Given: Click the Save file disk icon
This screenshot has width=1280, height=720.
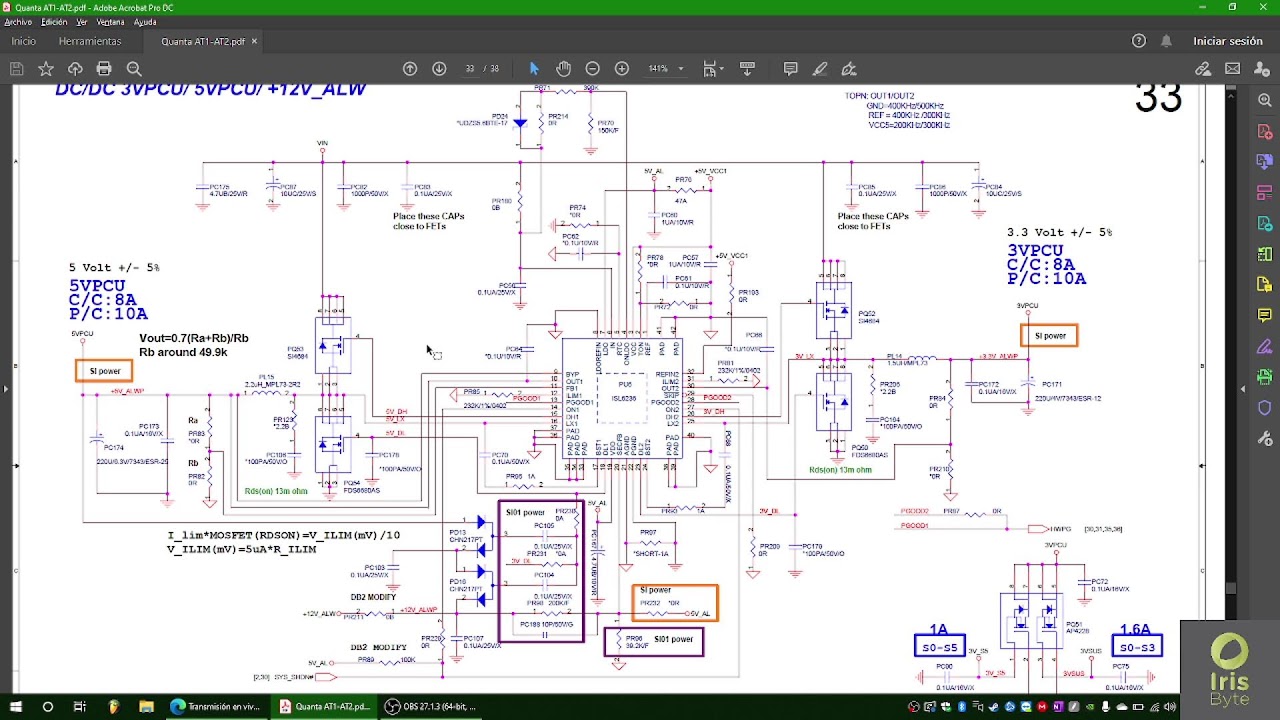Looking at the screenshot, I should pos(16,69).
